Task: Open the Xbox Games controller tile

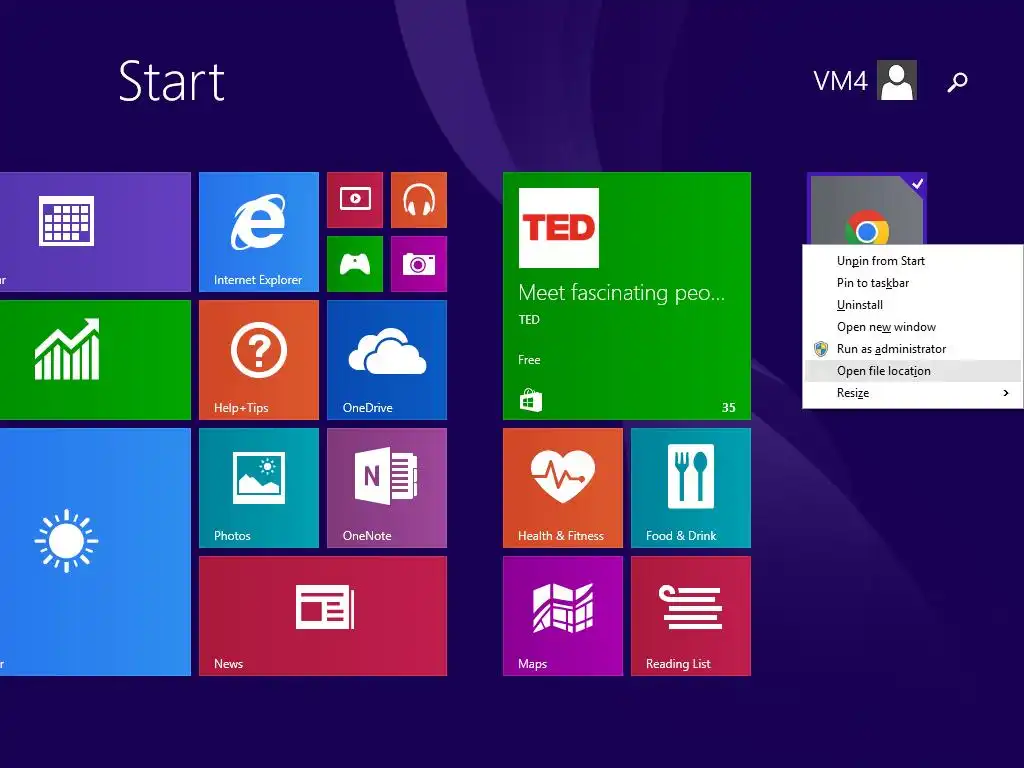Action: [355, 264]
